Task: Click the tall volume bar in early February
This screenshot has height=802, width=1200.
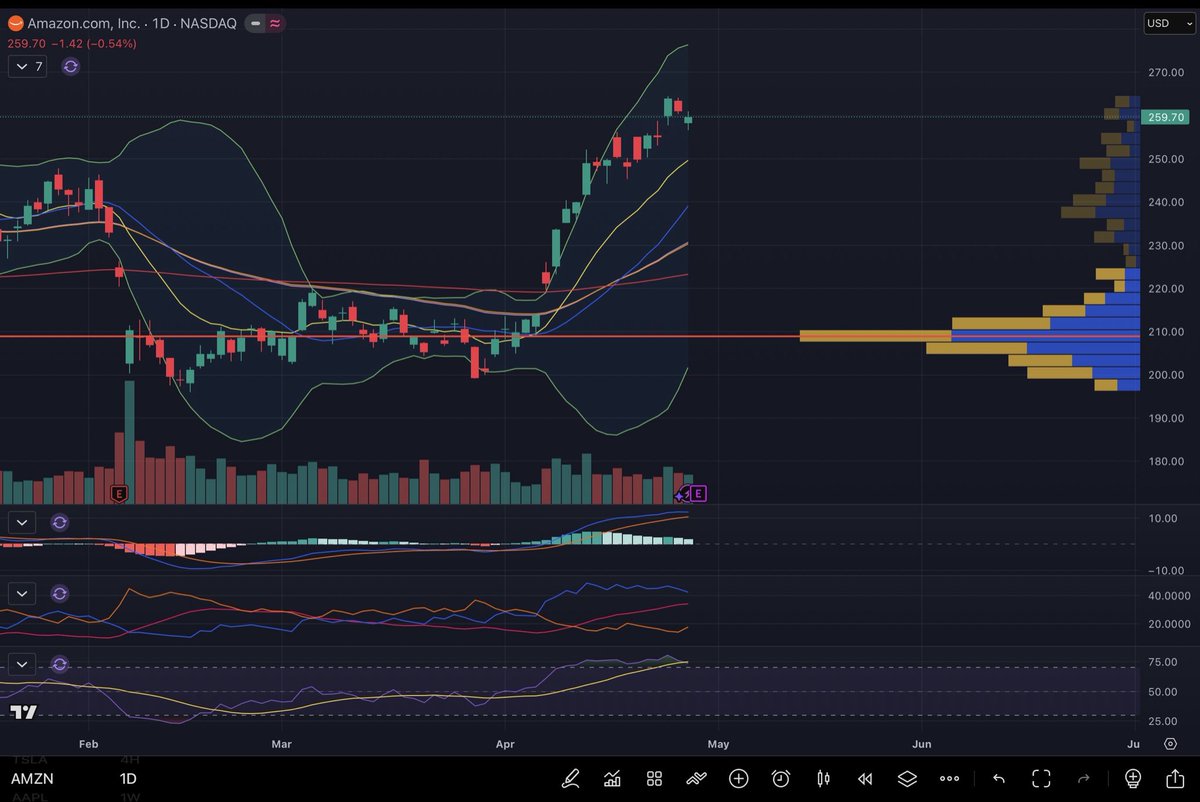Action: pos(129,441)
